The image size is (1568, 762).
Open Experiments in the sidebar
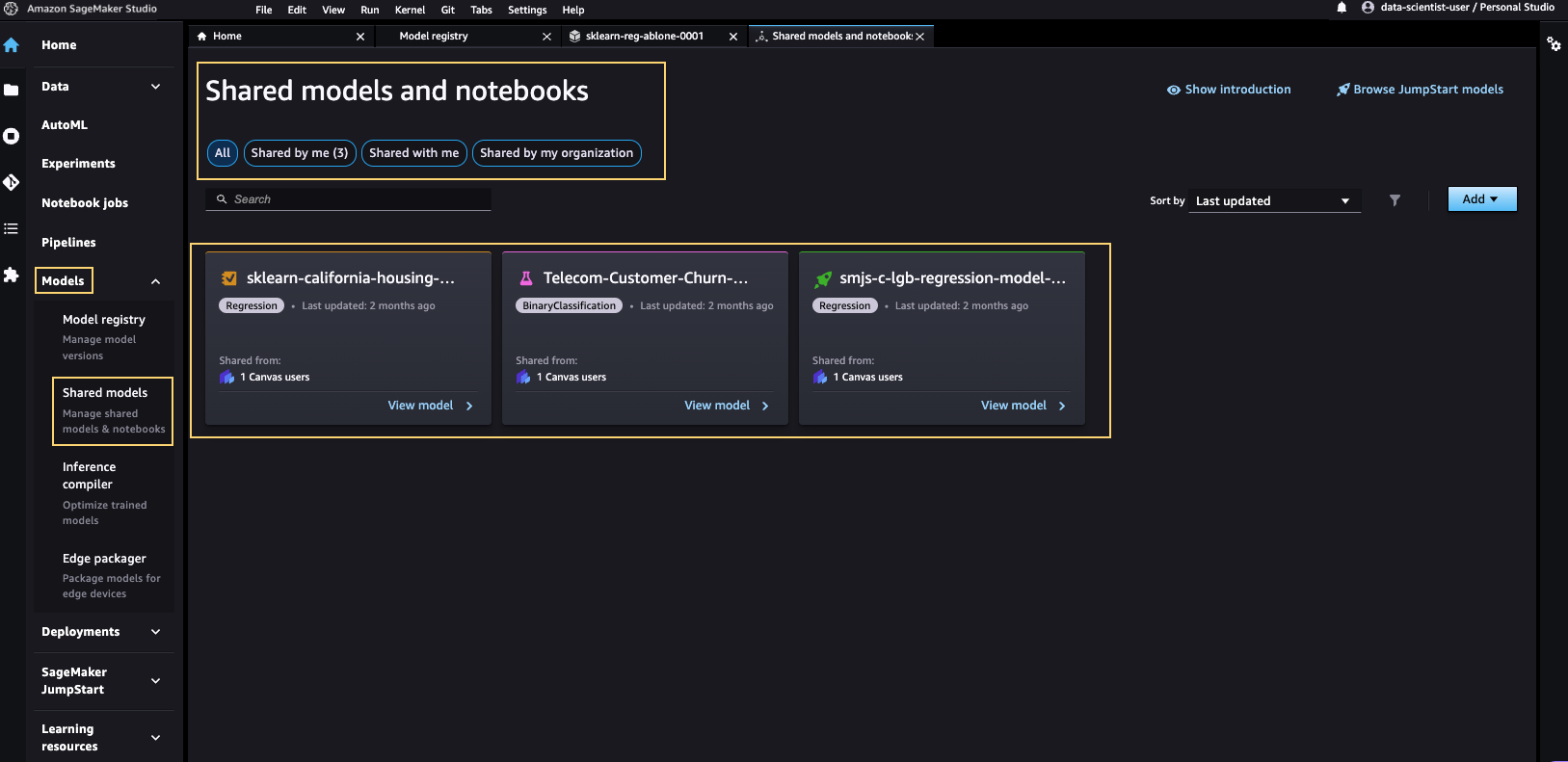pos(78,164)
